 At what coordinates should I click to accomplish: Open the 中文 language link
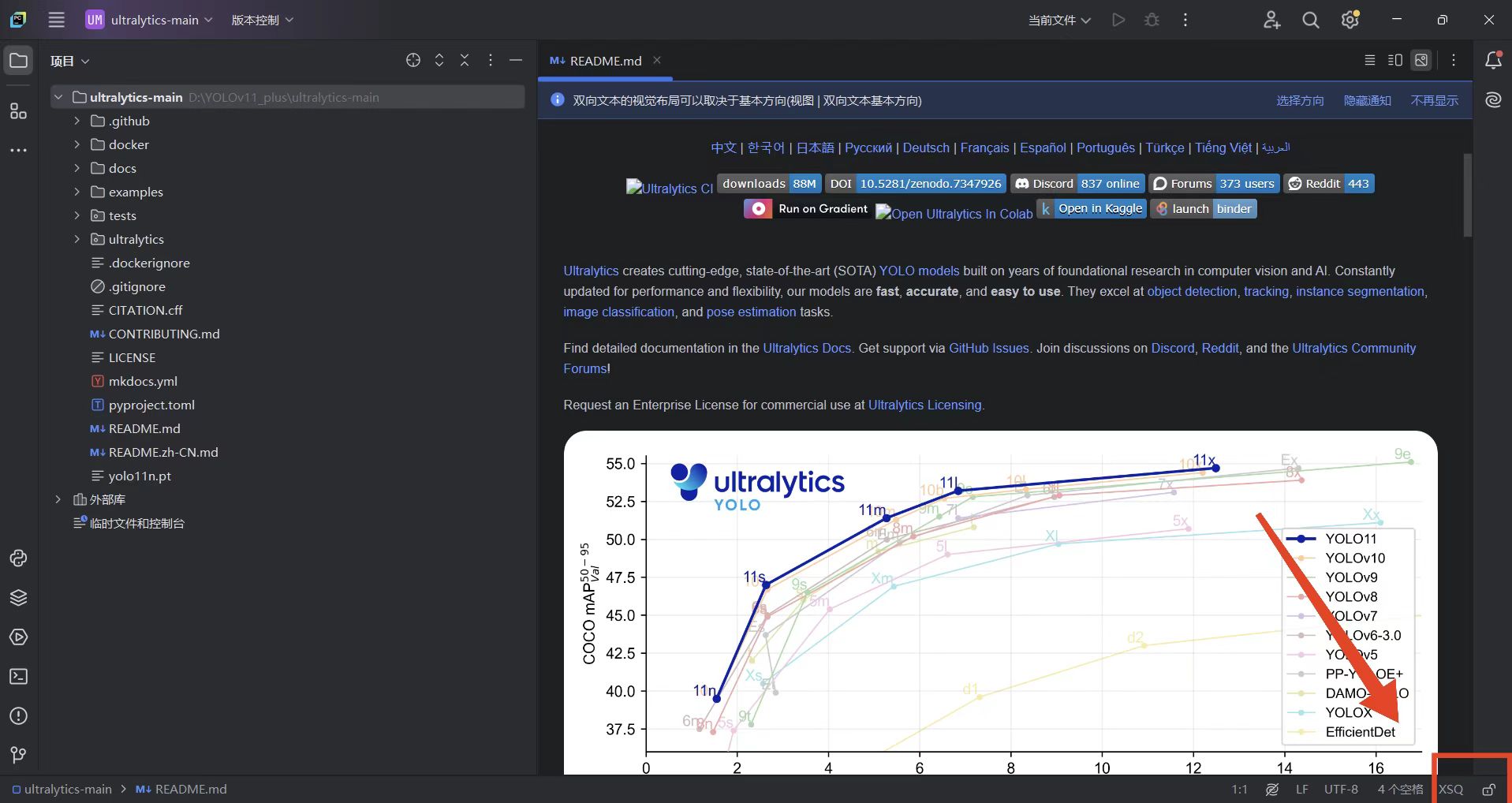tap(723, 148)
